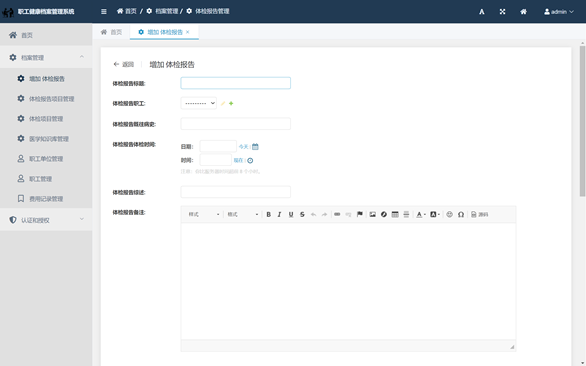
Task: Click the 现在 now link
Action: [238, 160]
